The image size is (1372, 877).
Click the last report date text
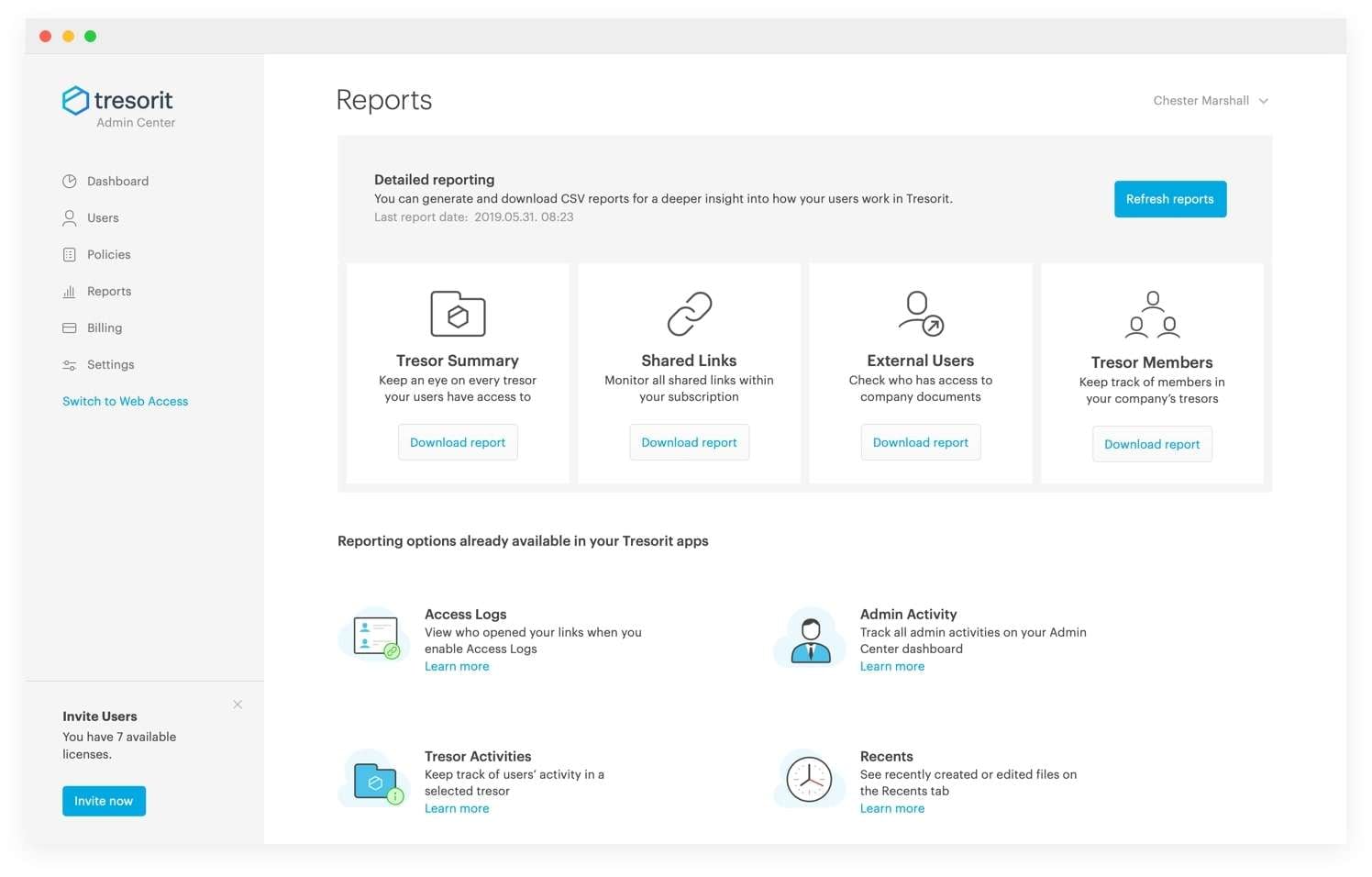point(474,217)
